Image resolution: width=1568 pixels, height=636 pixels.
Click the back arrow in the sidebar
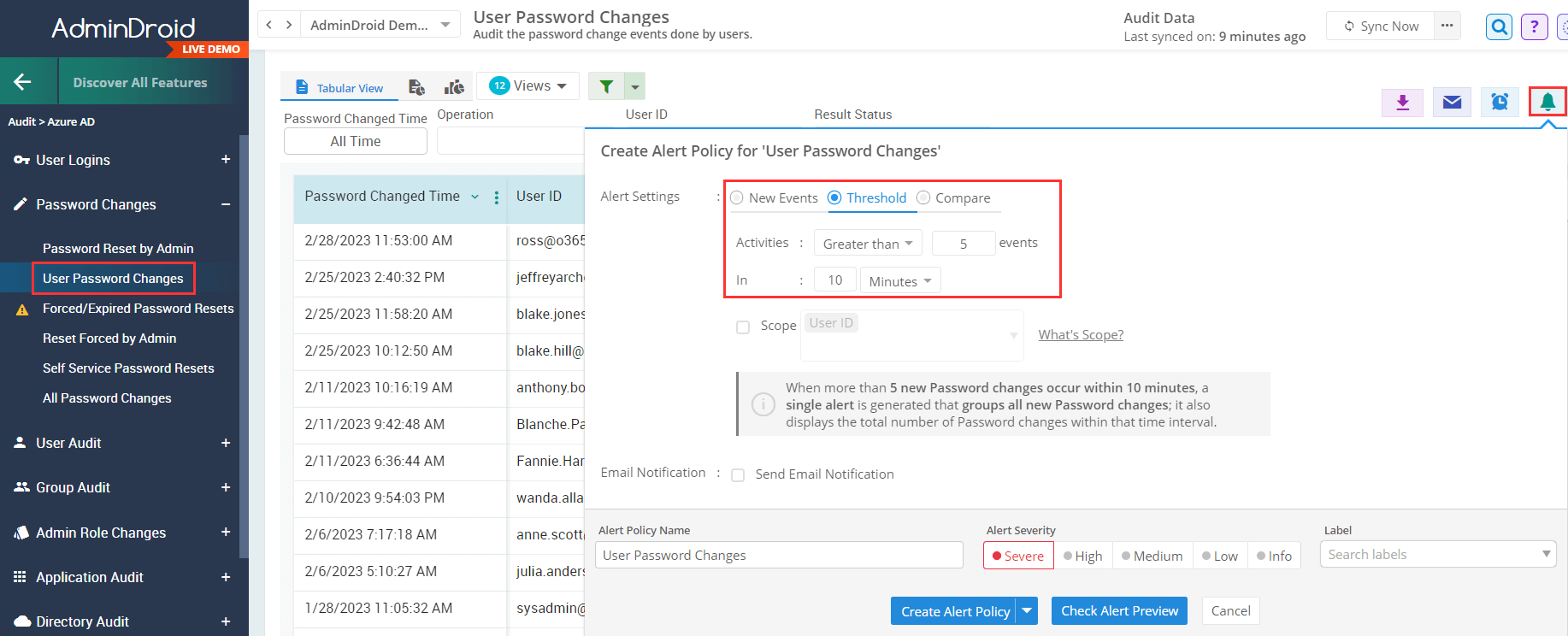point(23,82)
